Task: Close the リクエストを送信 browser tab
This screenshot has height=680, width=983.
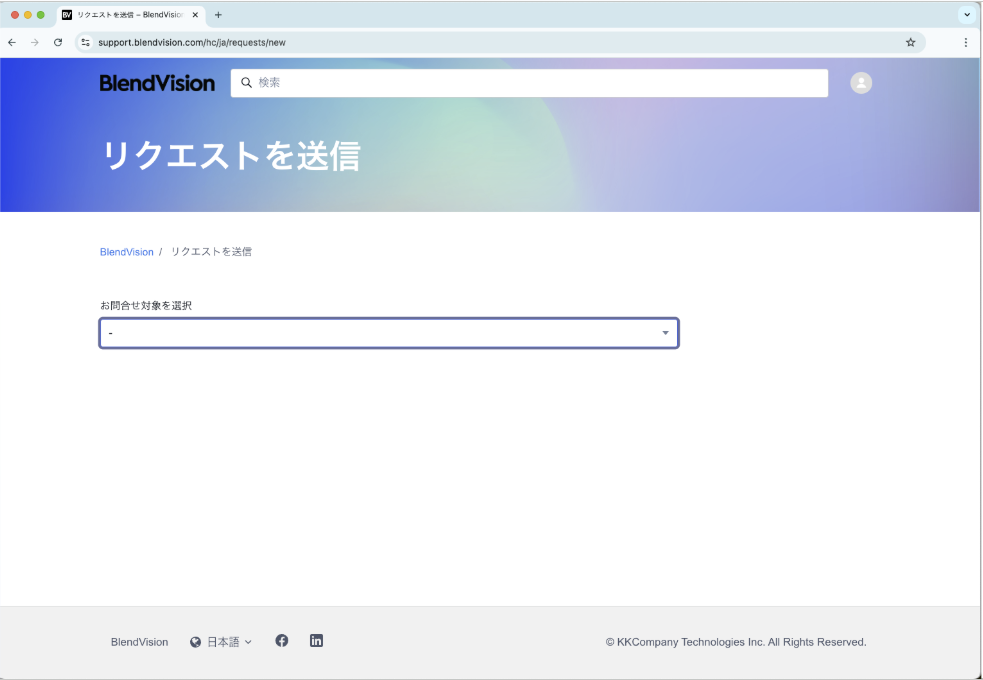Action: [195, 15]
